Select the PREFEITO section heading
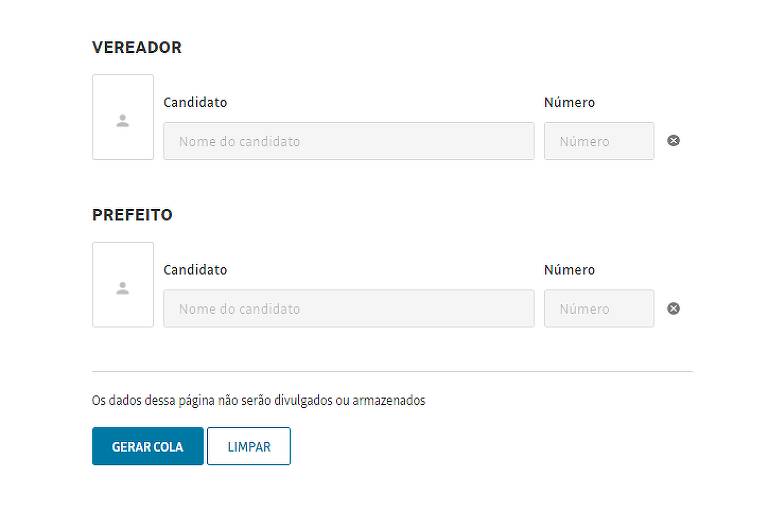Viewport: 768px width, 512px height. click(x=132, y=215)
